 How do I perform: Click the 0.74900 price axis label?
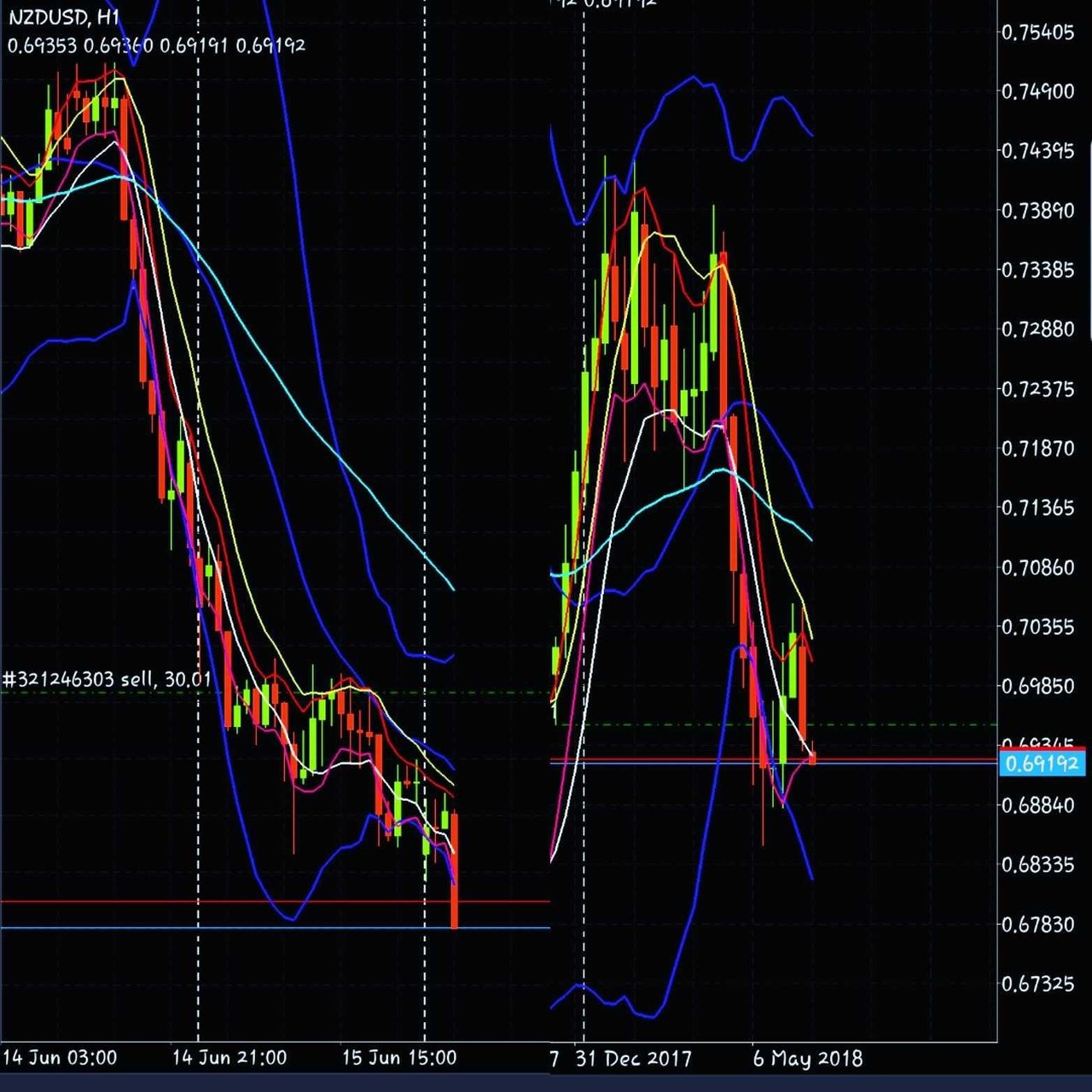pyautogui.click(x=1037, y=91)
